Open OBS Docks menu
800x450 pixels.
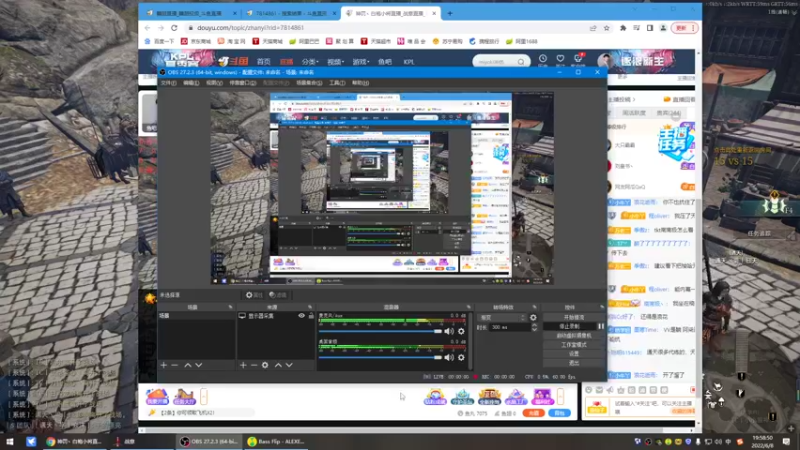[x=242, y=83]
